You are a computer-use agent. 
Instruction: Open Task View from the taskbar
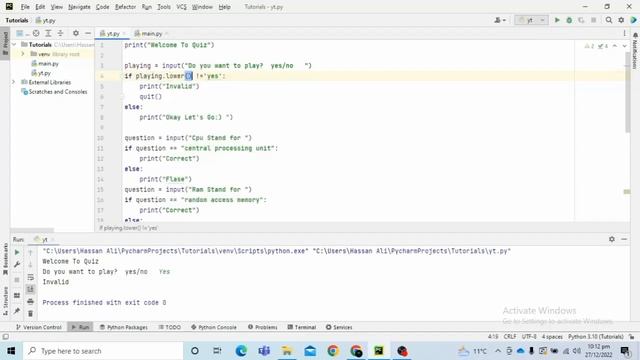218,351
